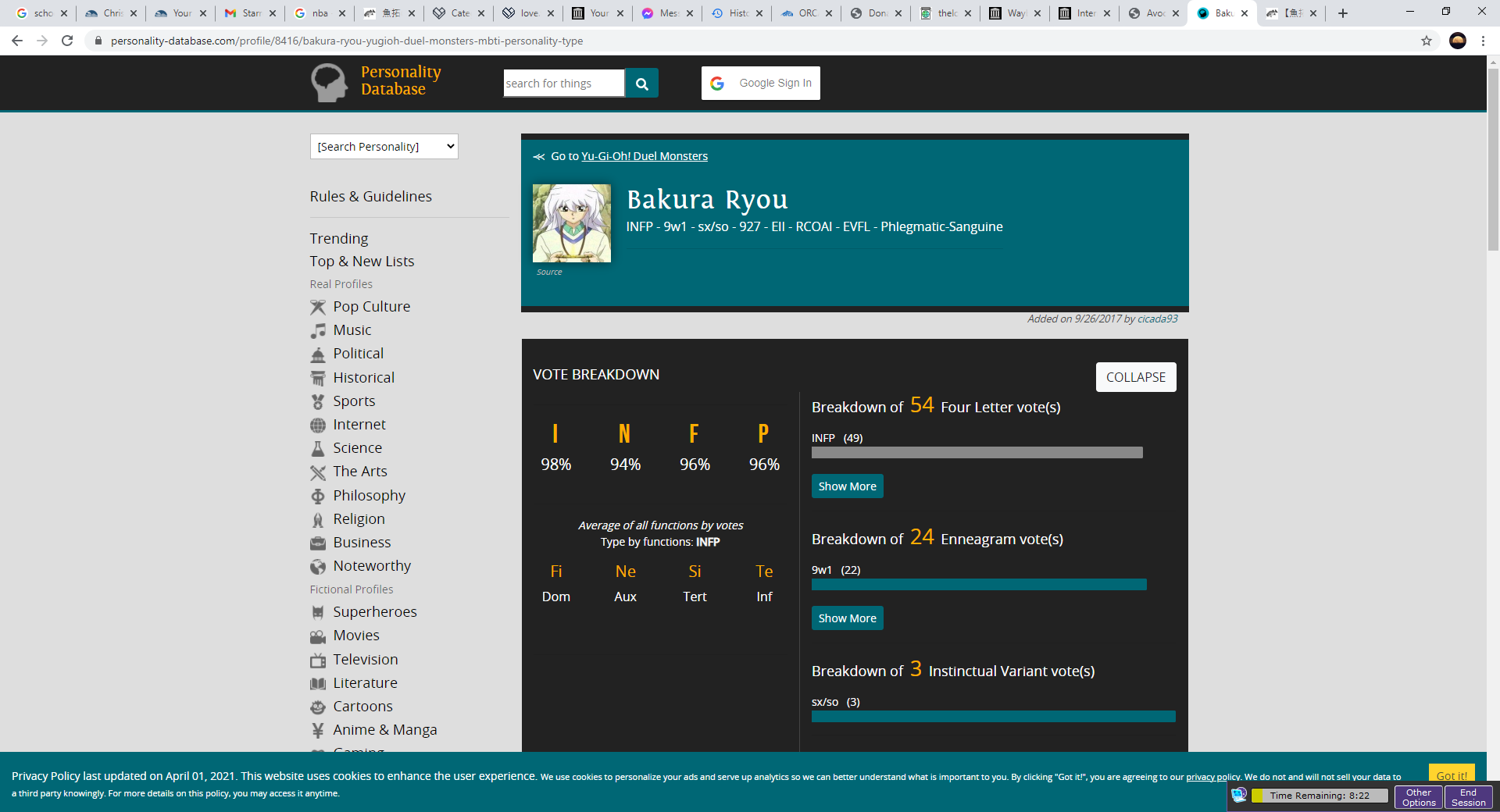Collapse the vote breakdown panel
The height and width of the screenshot is (812, 1500).
pyautogui.click(x=1136, y=377)
